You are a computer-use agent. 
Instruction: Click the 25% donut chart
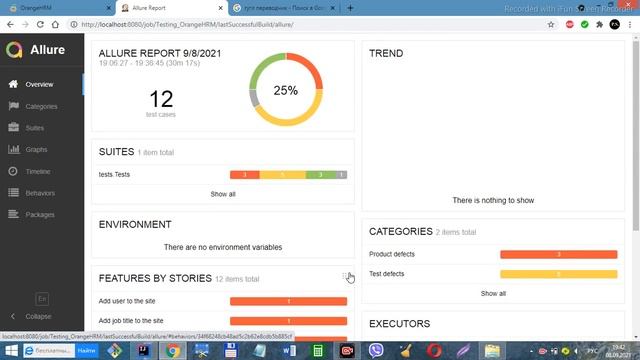tap(286, 89)
